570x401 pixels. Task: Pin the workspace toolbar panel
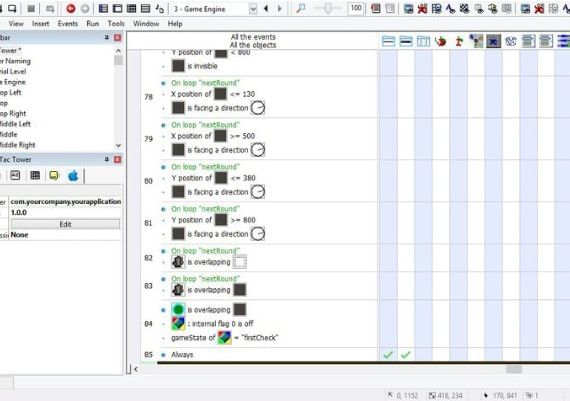(x=107, y=37)
